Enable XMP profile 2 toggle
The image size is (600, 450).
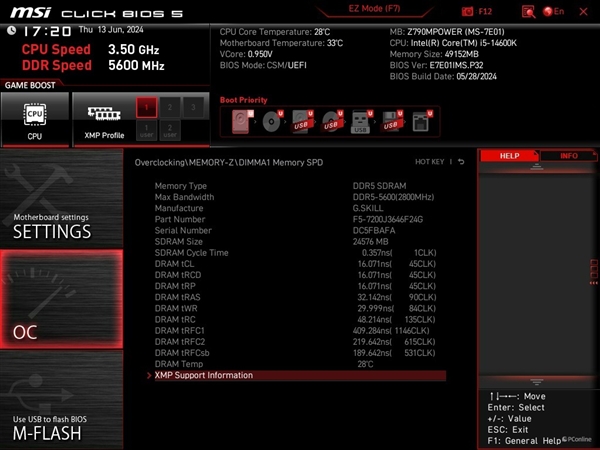[170, 105]
